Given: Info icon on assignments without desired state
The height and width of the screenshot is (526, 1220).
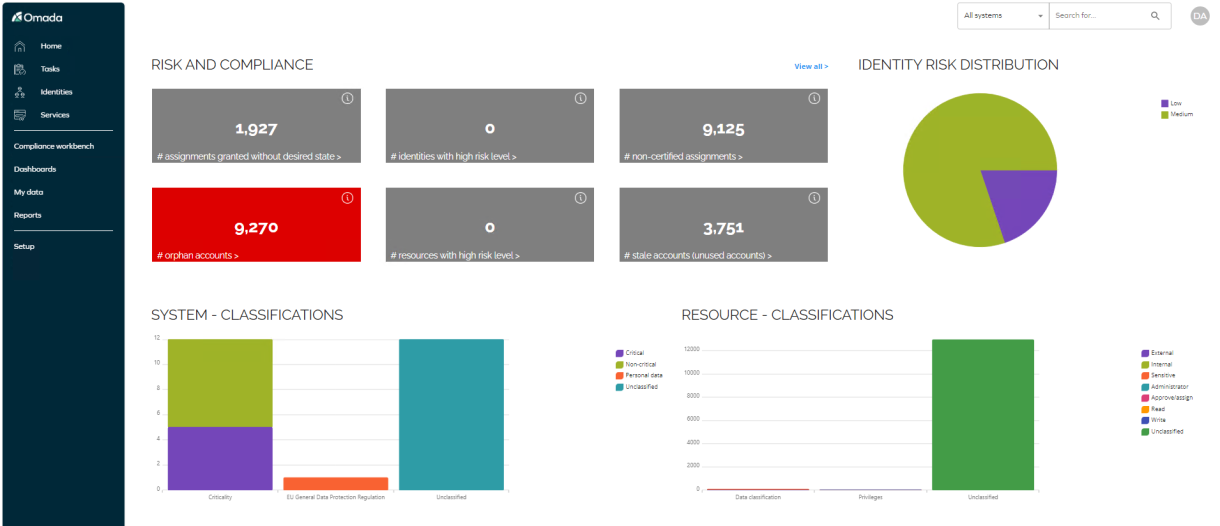Looking at the screenshot, I should click(347, 99).
